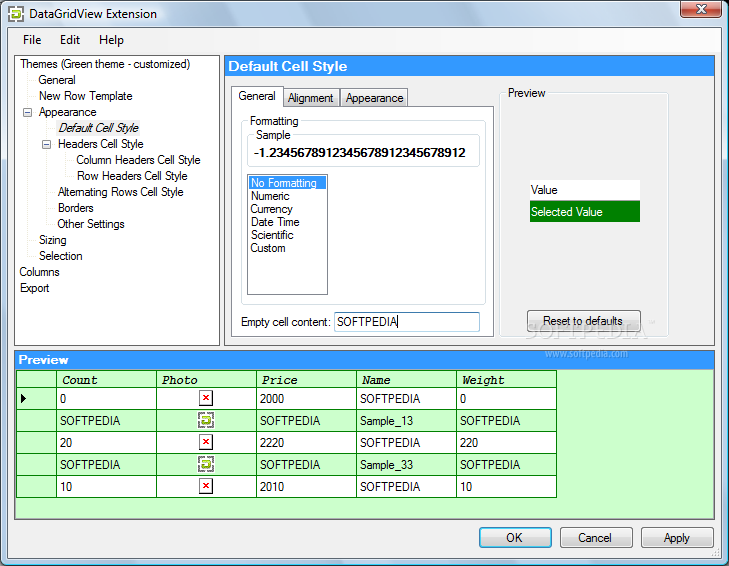Click the broken image icon in the row with Price 2220

[206, 442]
